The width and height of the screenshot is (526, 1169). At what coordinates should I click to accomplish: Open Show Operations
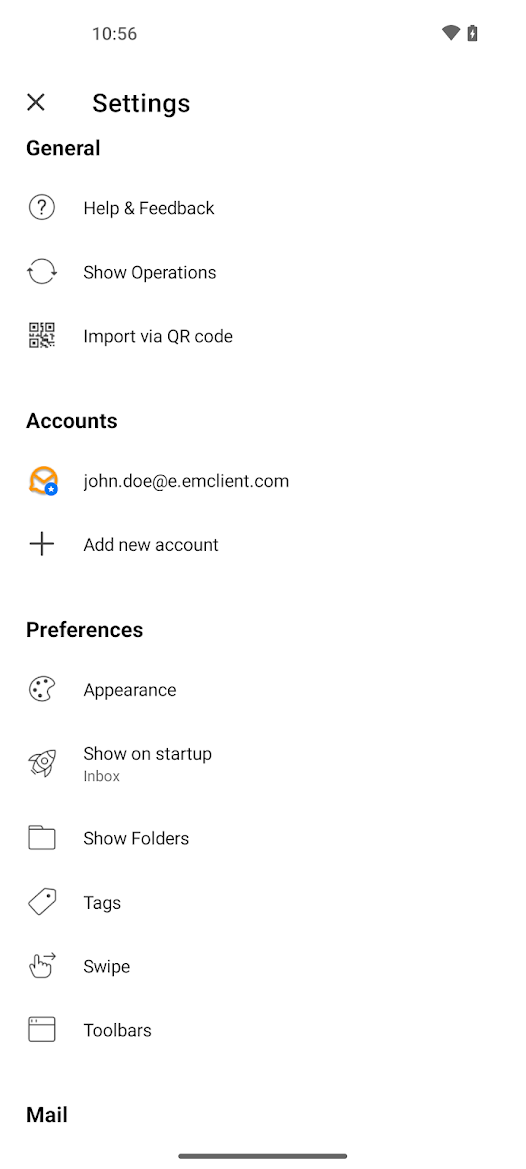point(263,272)
